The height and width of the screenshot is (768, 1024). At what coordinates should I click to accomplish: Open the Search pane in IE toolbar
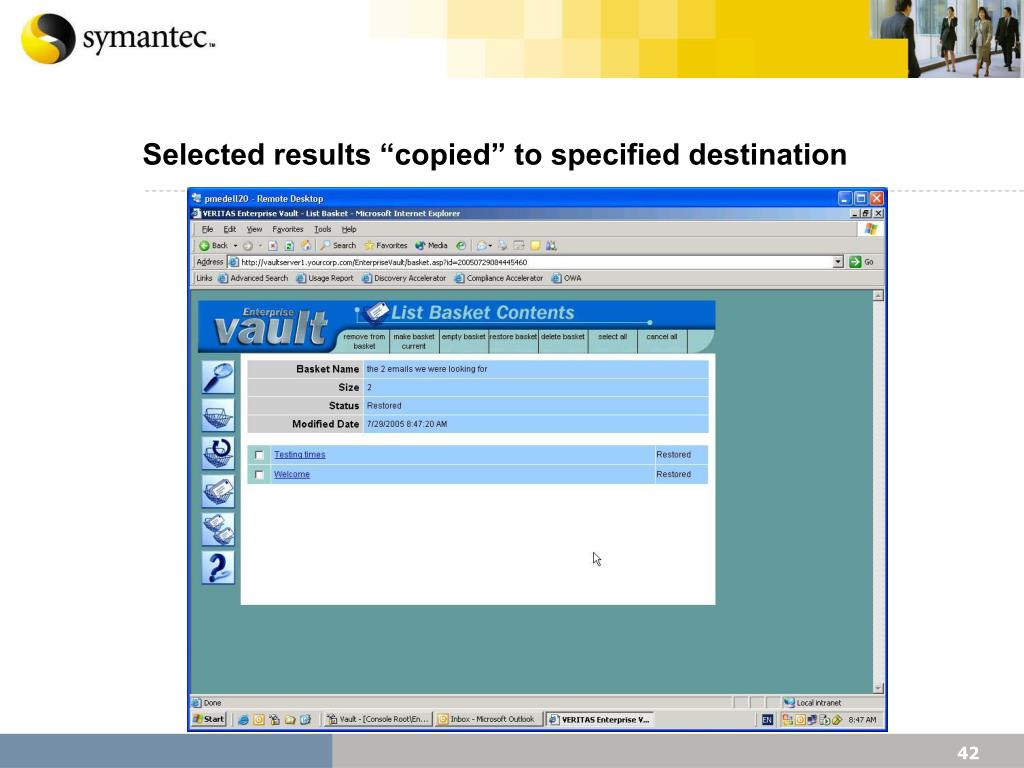coord(338,246)
